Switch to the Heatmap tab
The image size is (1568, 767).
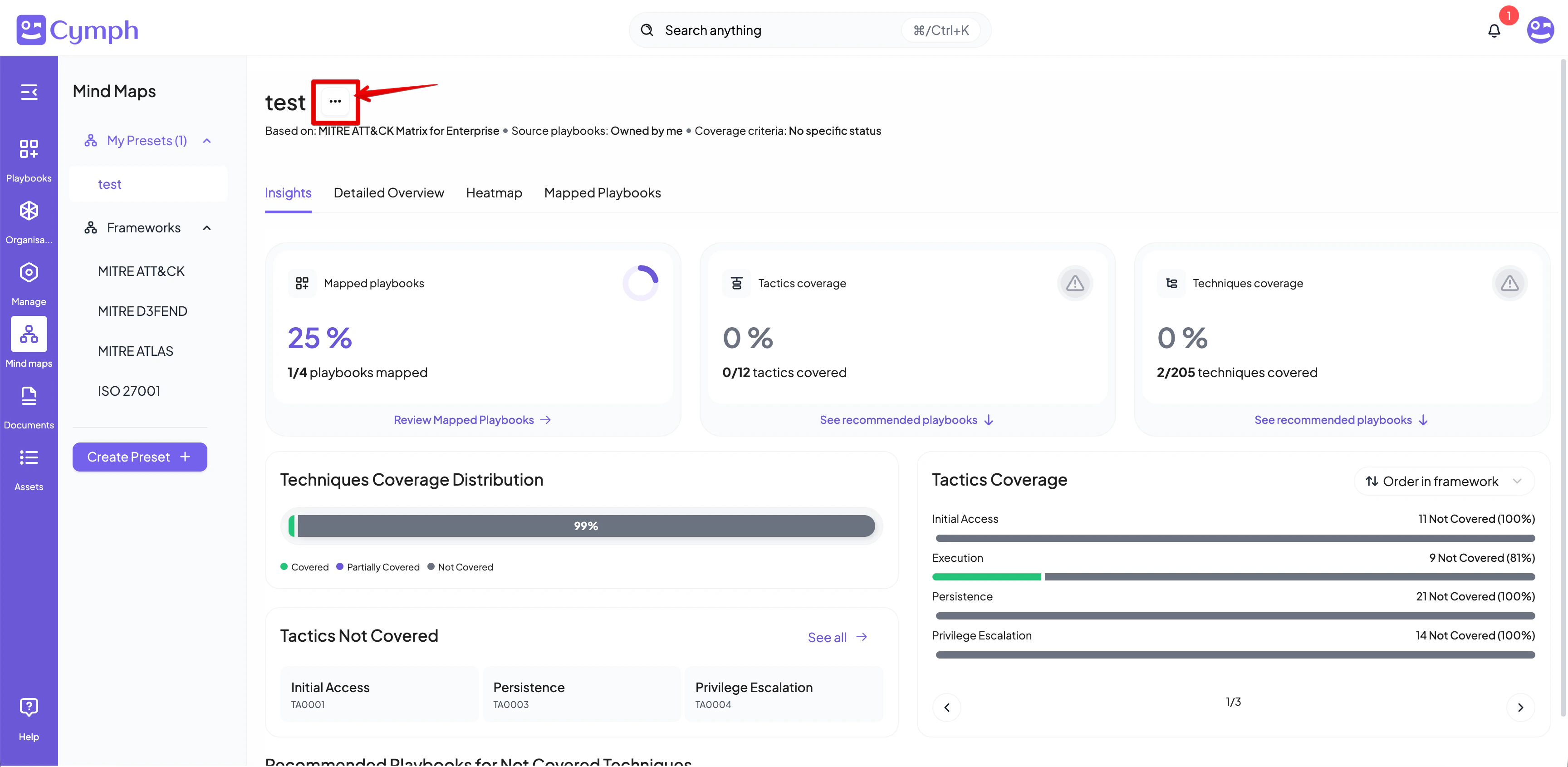click(x=494, y=193)
